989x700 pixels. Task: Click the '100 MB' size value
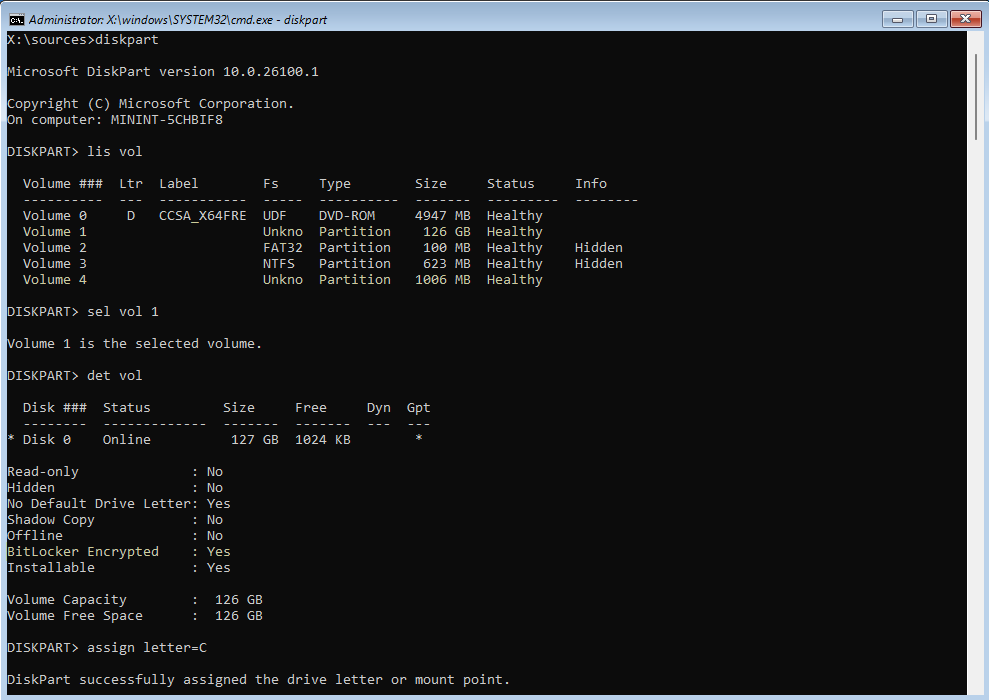click(x=447, y=248)
